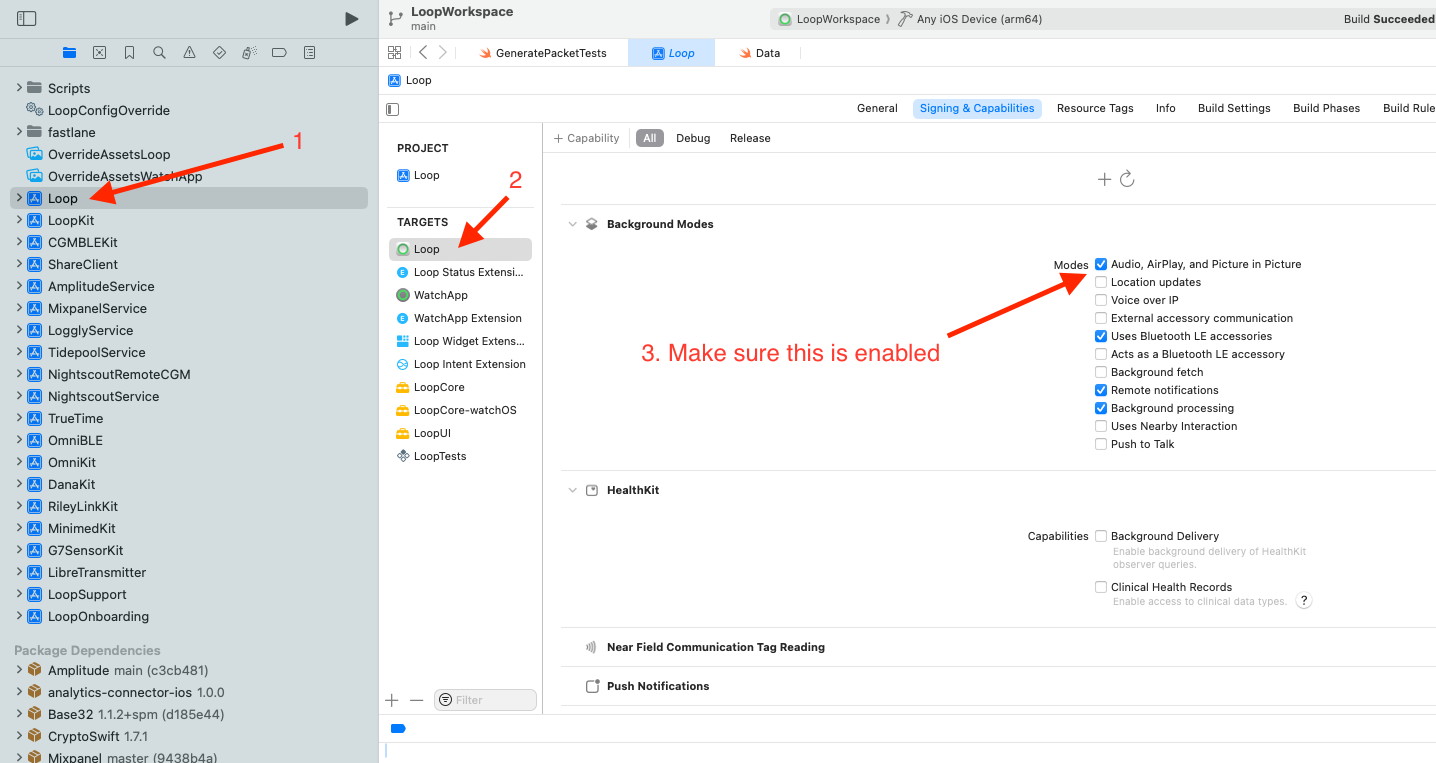Viewport: 1436px width, 763px height.
Task: Collapse the HealthKit section
Action: pos(573,490)
